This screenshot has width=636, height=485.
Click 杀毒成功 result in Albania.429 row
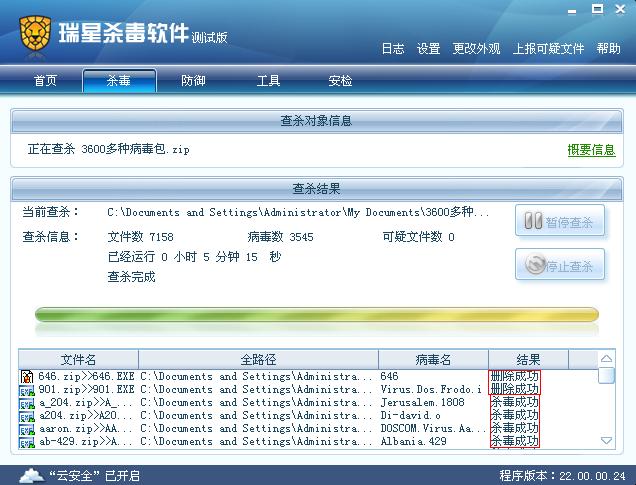515,441
